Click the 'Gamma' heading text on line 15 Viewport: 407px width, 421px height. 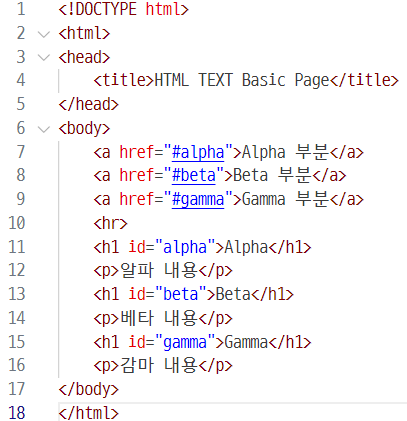(246, 342)
